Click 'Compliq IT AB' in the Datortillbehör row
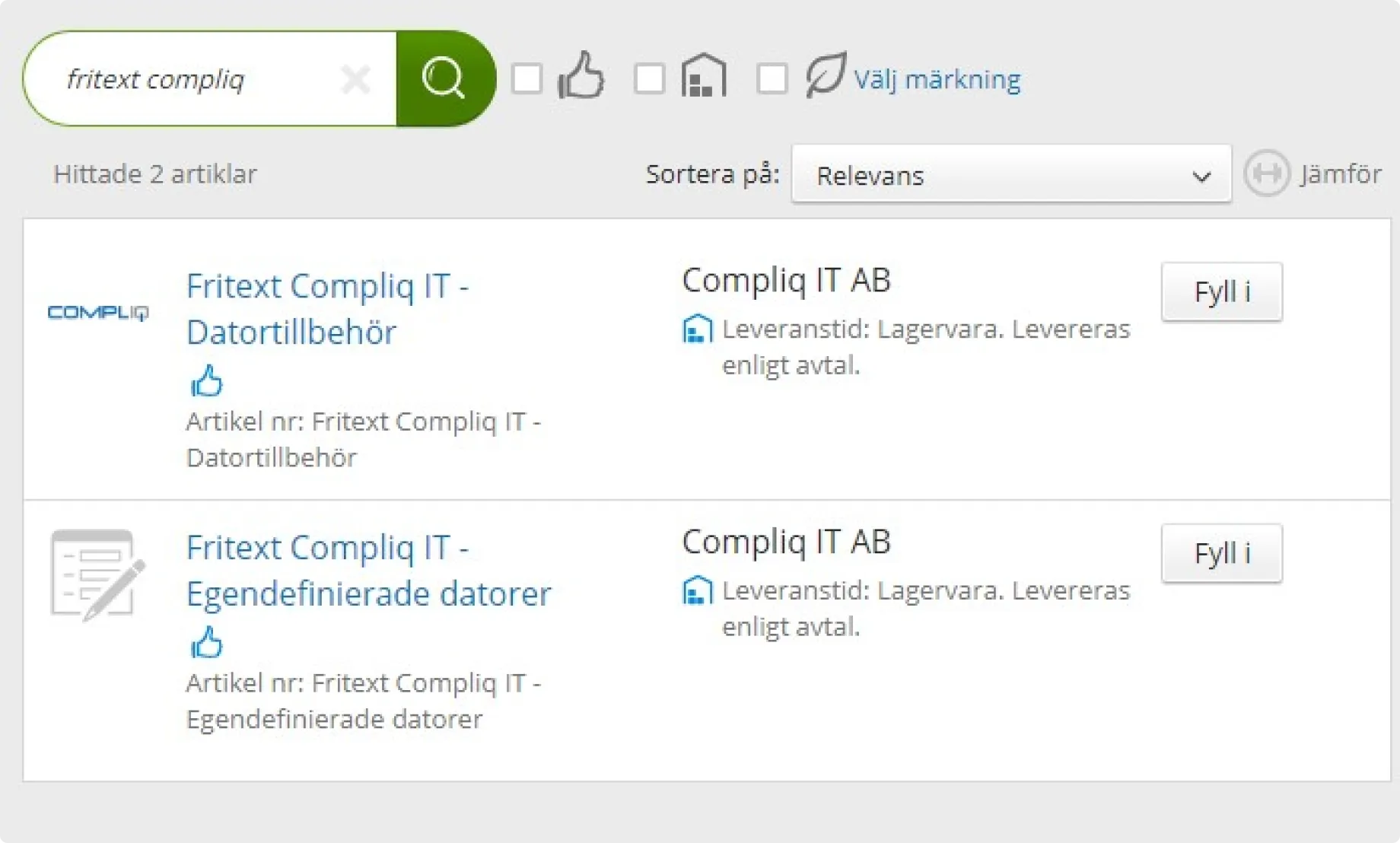This screenshot has height=843, width=1400. (786, 280)
